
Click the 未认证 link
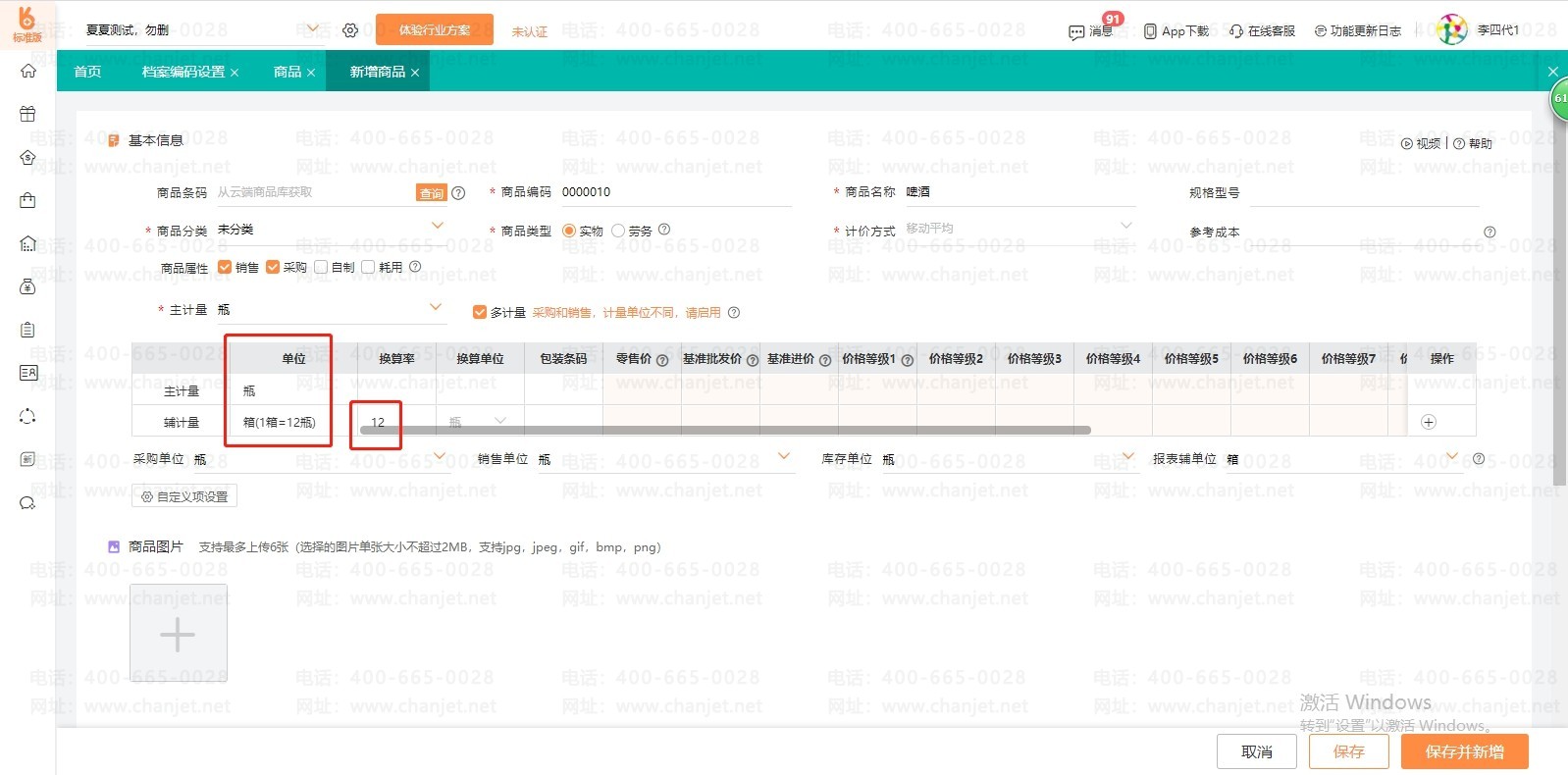[x=530, y=32]
